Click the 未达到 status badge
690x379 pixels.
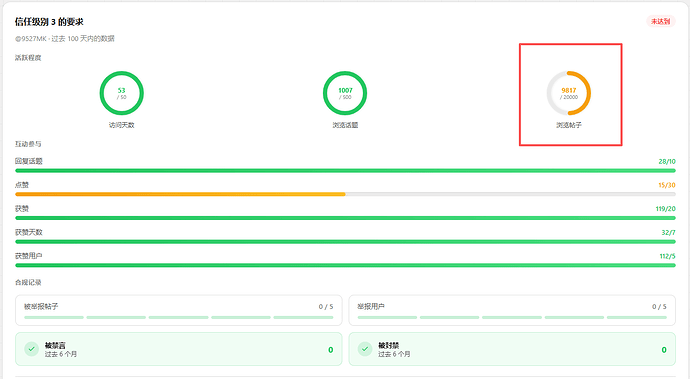(660, 21)
